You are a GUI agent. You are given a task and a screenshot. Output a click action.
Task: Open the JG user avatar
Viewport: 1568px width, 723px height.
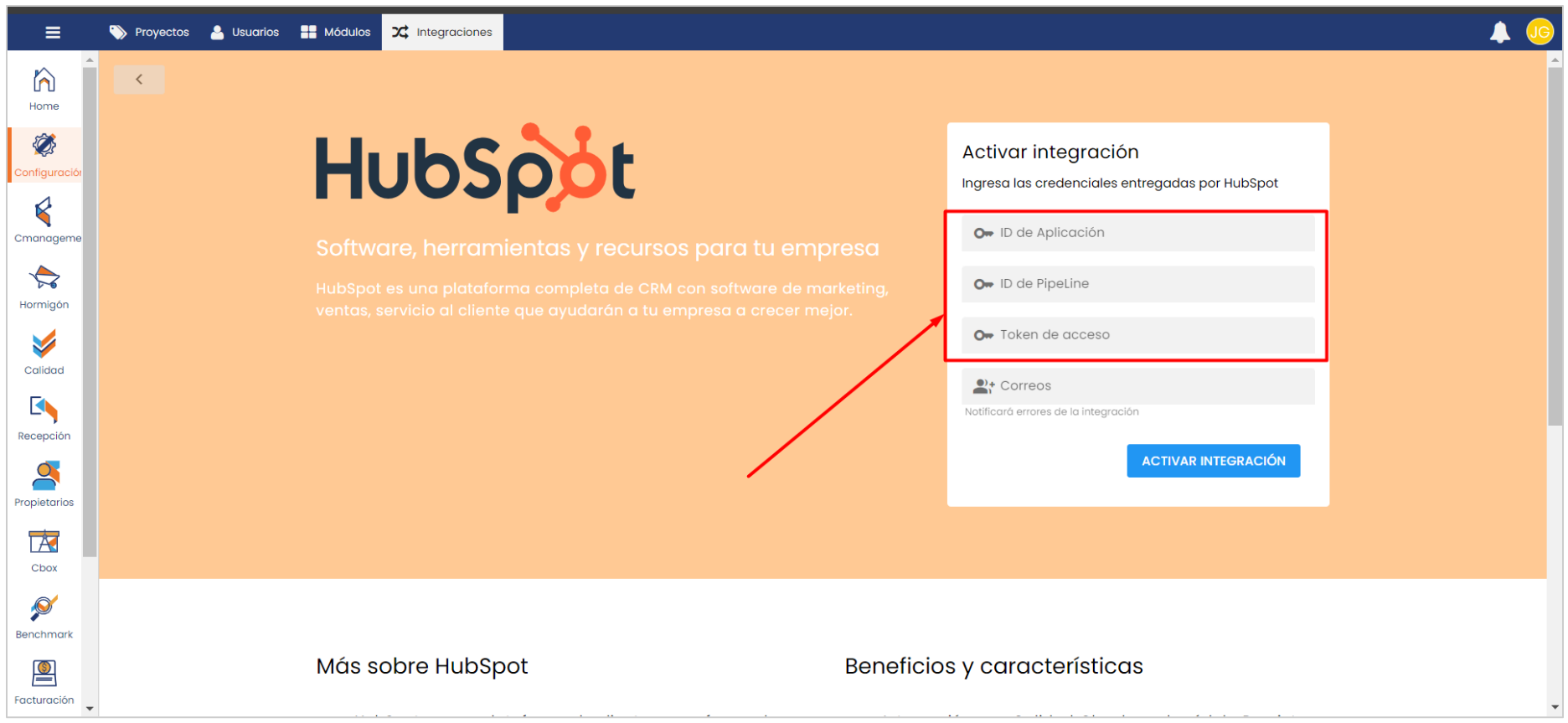pos(1539,33)
